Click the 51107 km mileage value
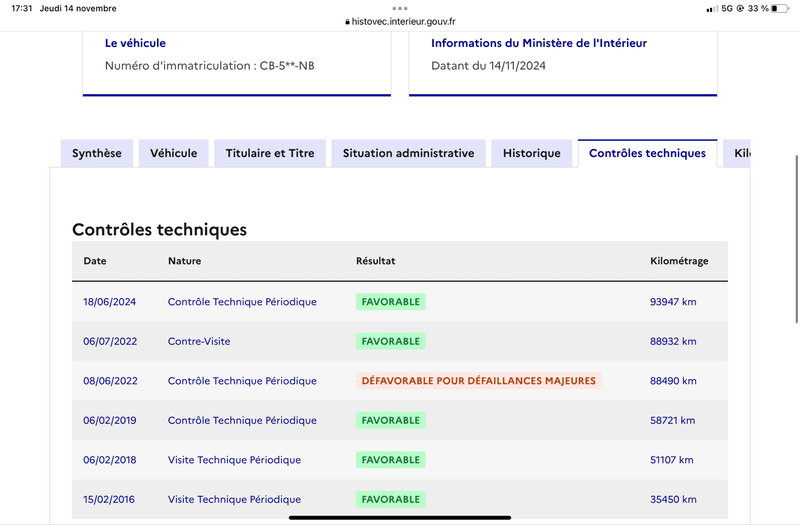The height and width of the screenshot is (525, 800). 671,460
